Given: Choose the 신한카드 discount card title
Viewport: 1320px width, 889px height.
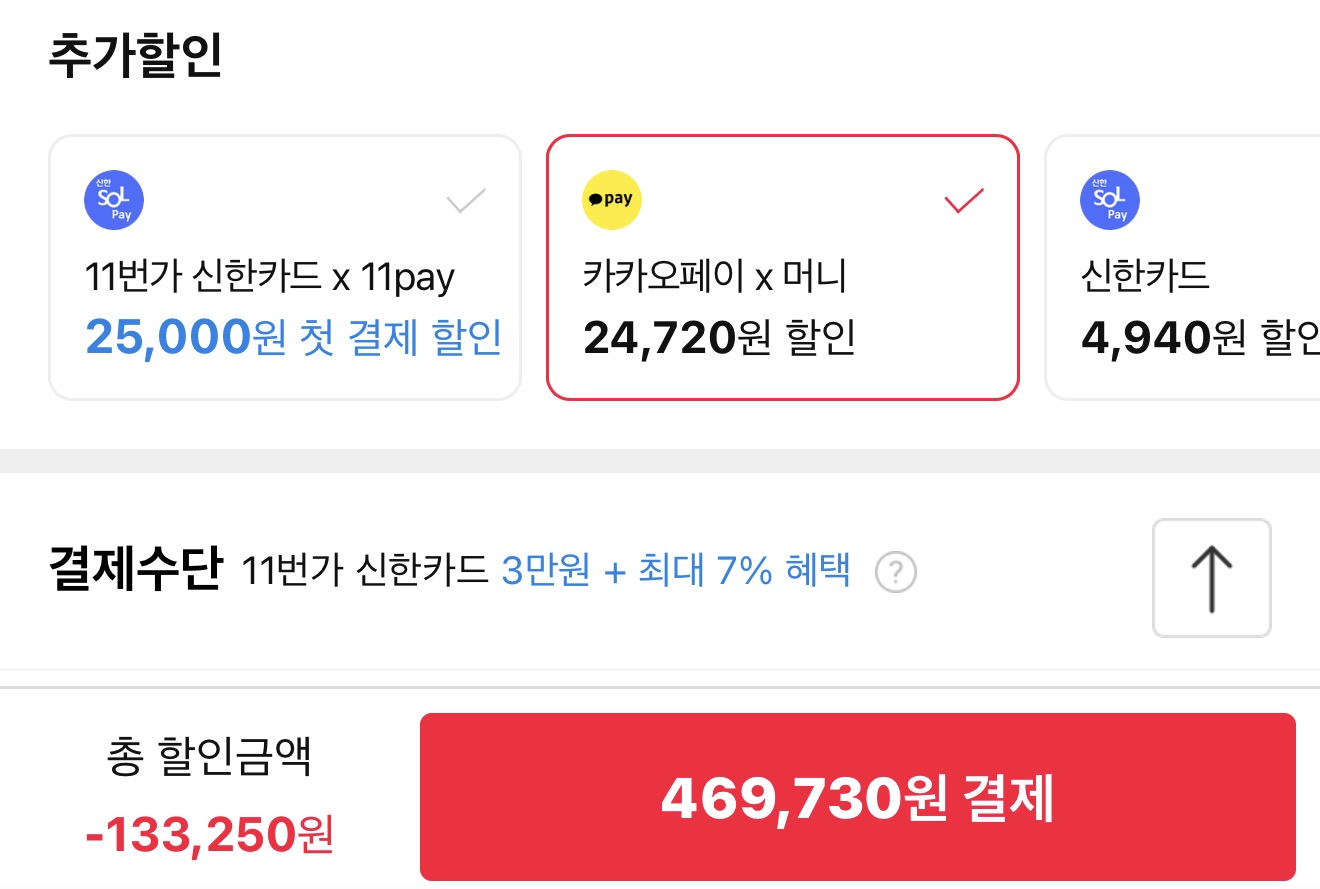Looking at the screenshot, I should [x=1146, y=277].
